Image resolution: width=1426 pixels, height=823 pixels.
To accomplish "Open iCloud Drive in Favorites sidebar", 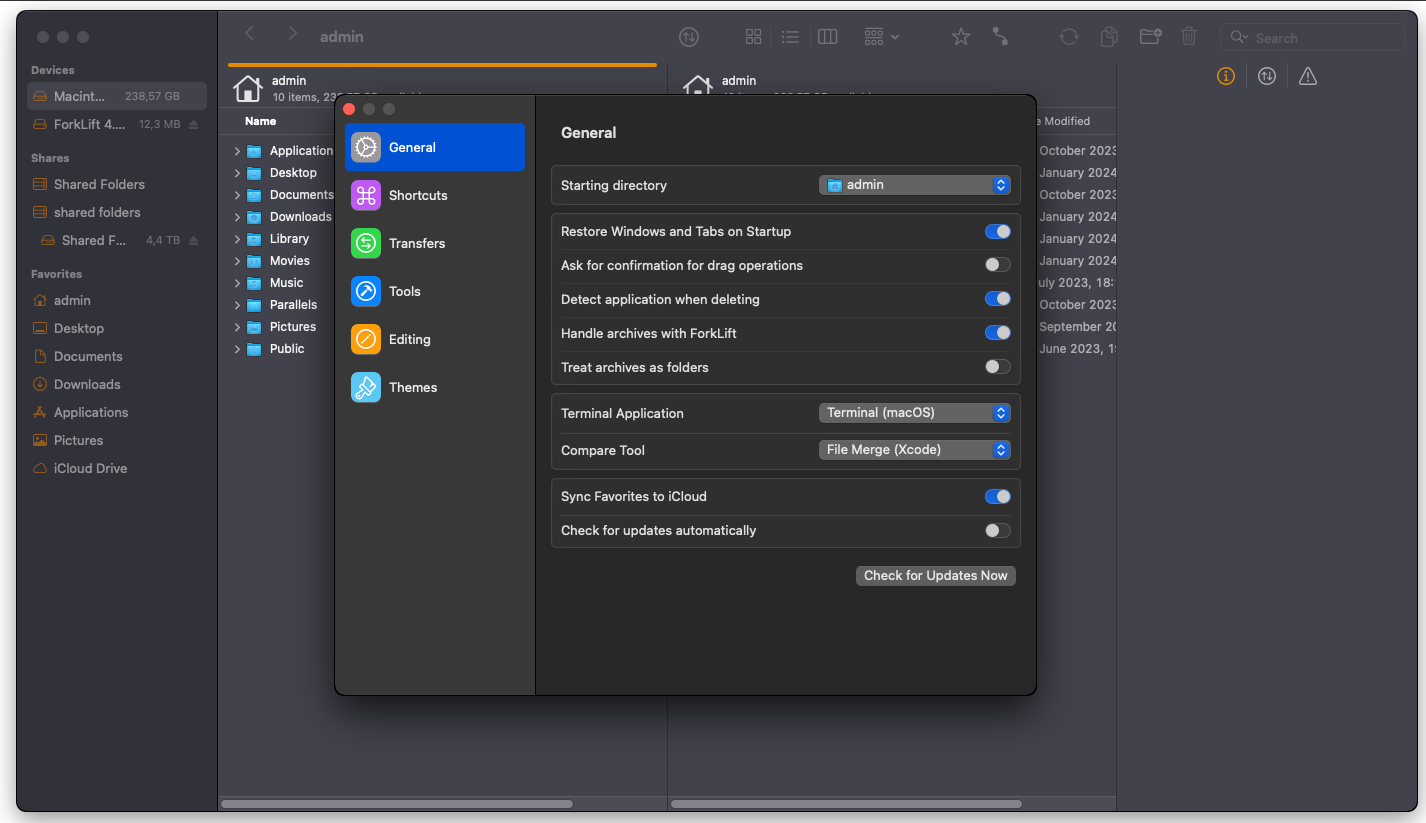I will point(90,469).
